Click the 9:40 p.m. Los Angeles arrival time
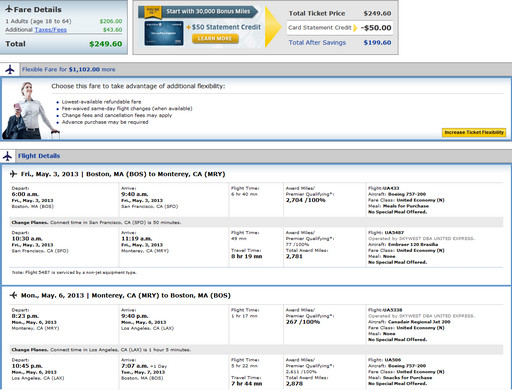512x390 pixels. point(135,316)
